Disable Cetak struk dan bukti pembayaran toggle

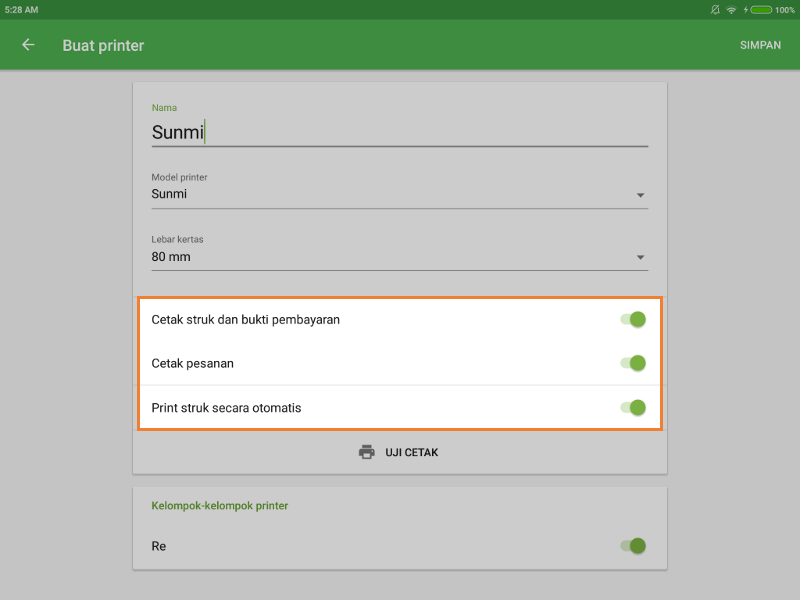[x=633, y=320]
